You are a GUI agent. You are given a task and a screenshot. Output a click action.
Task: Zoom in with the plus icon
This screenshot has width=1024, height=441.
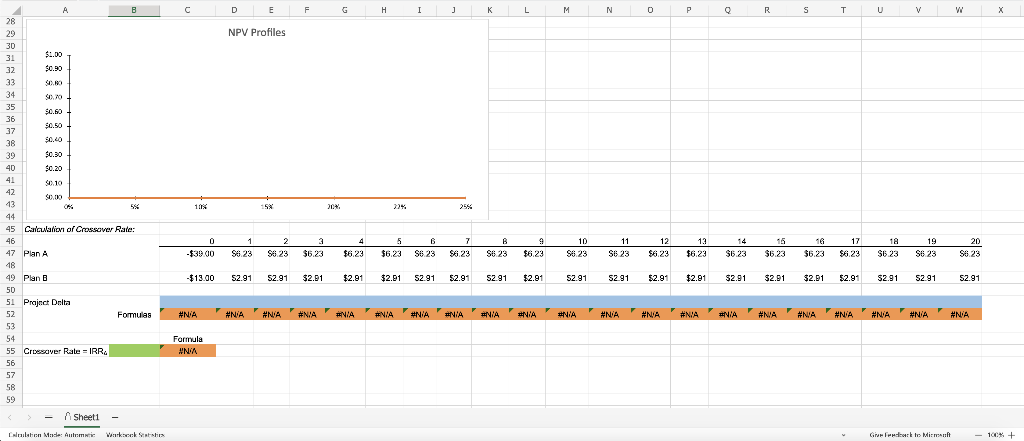1012,434
